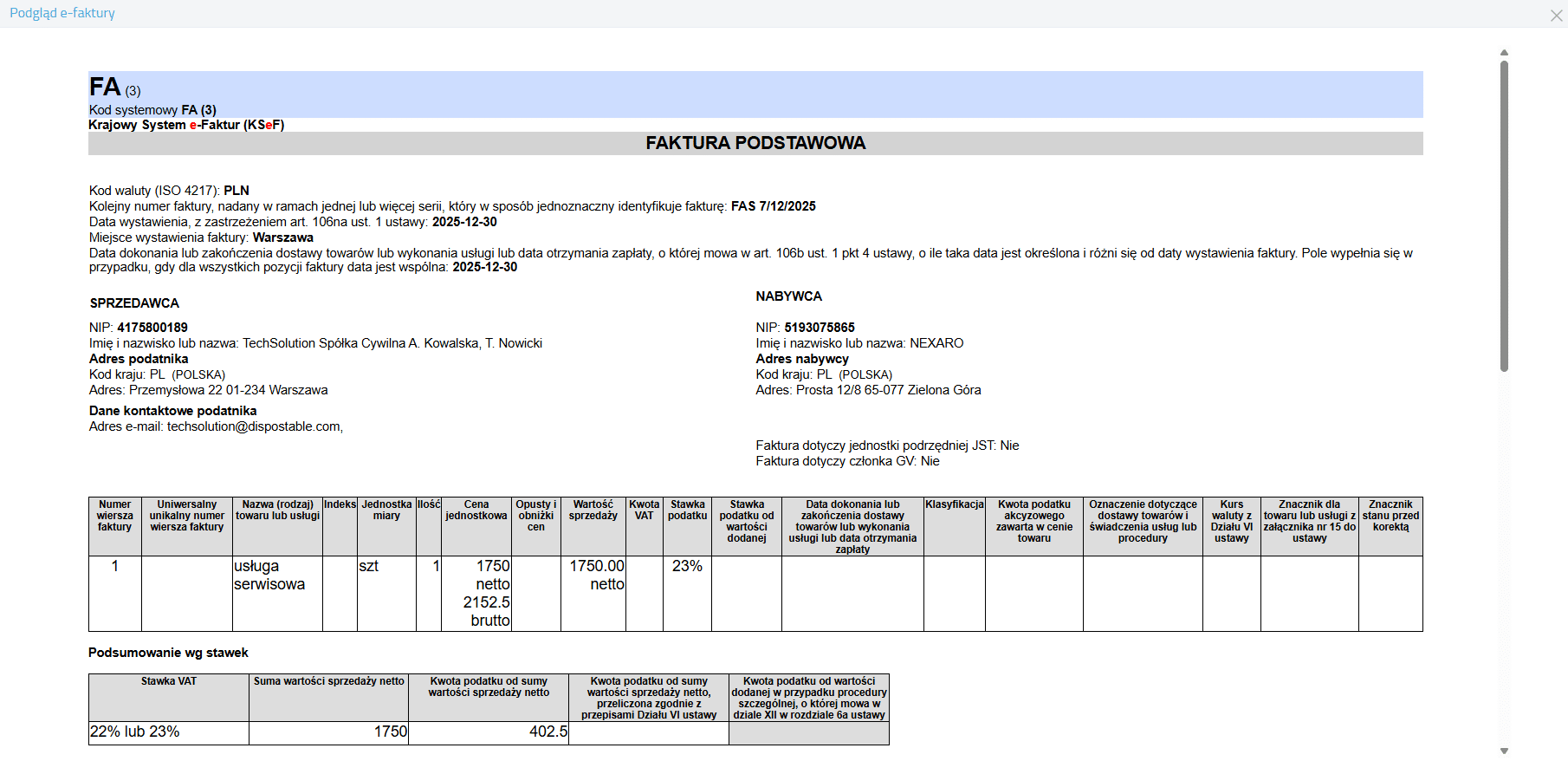Screen dimensions: 1568x774
Task: Click the 23% tax rate cell
Action: 687,566
